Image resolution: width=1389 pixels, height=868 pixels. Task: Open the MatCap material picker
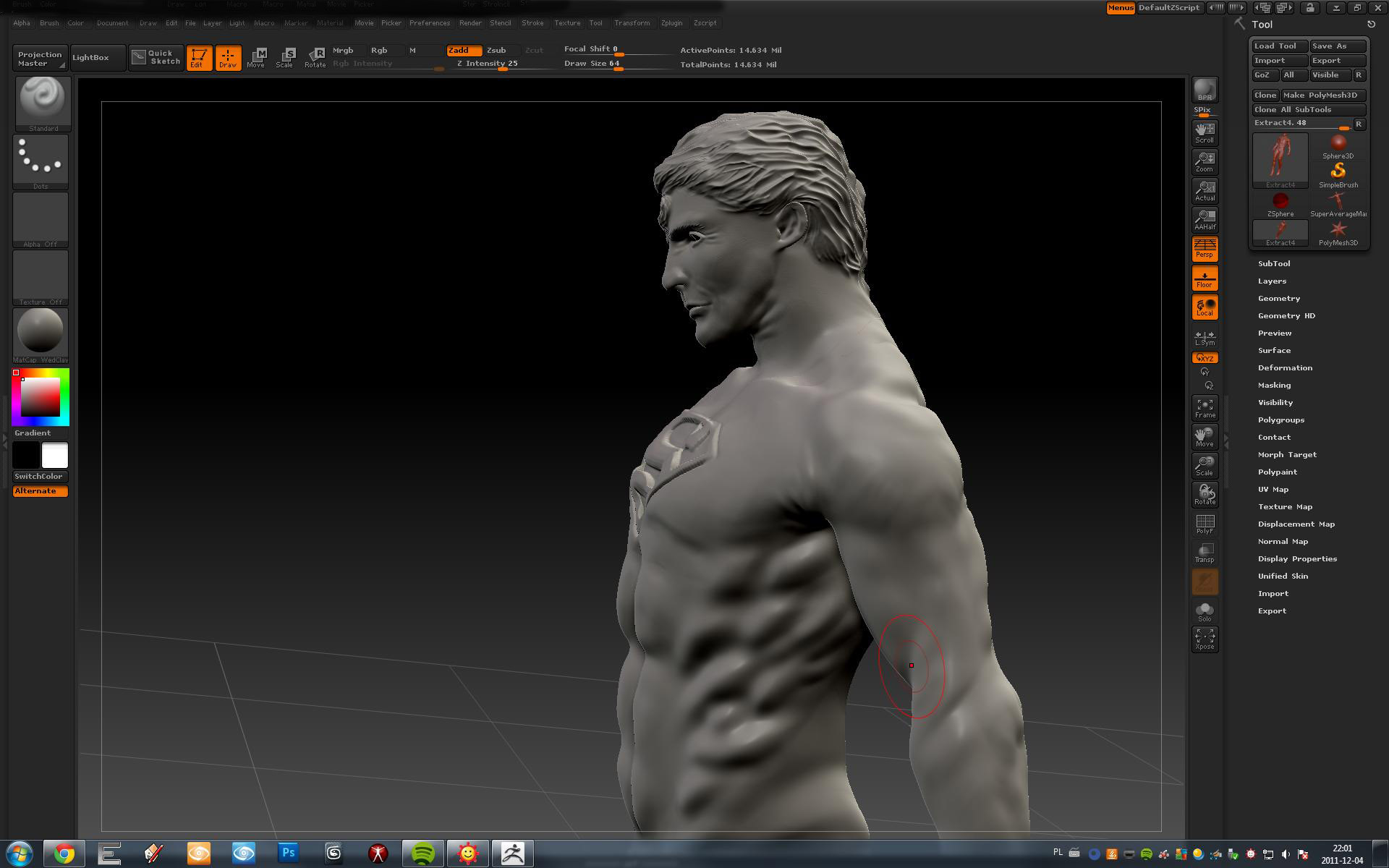pos(41,336)
